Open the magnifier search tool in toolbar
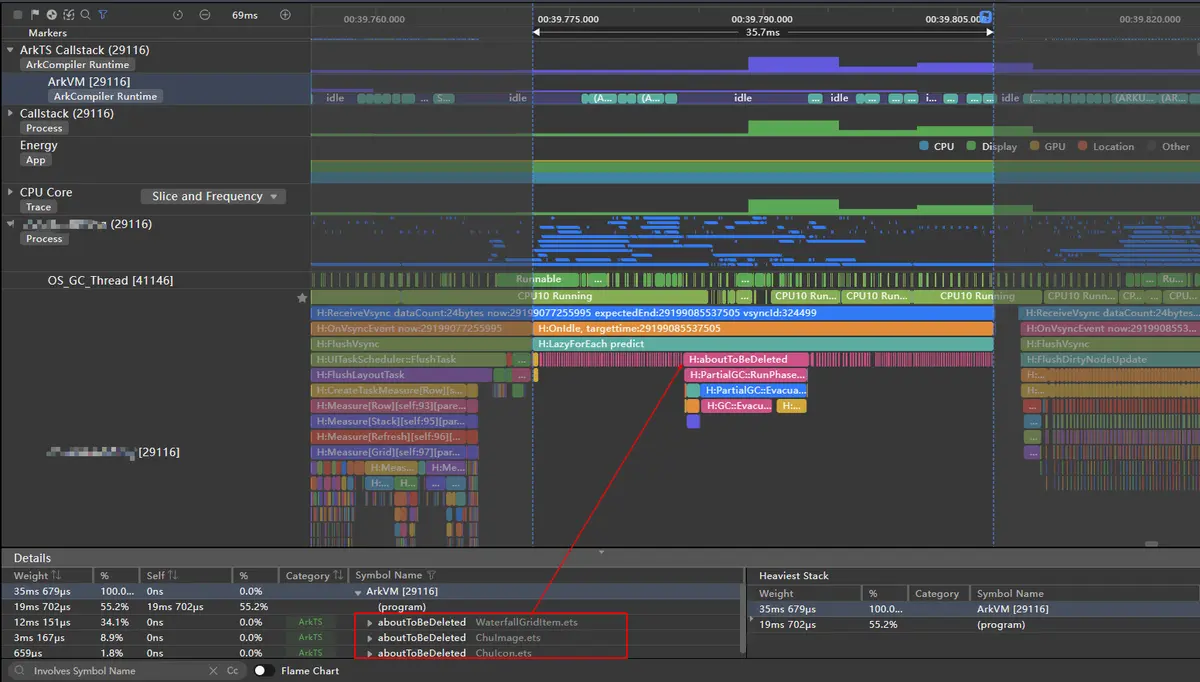This screenshot has height=682, width=1200. 85,15
